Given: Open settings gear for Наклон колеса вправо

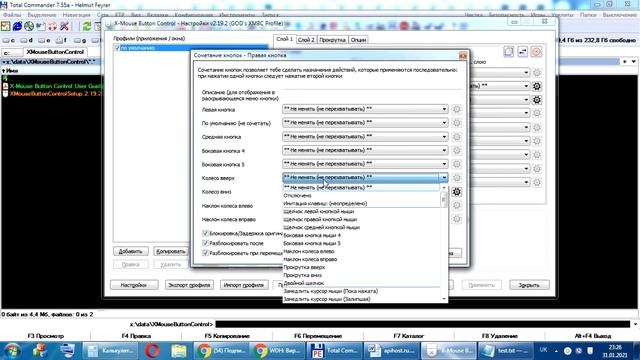Looking at the screenshot, I should (457, 219).
